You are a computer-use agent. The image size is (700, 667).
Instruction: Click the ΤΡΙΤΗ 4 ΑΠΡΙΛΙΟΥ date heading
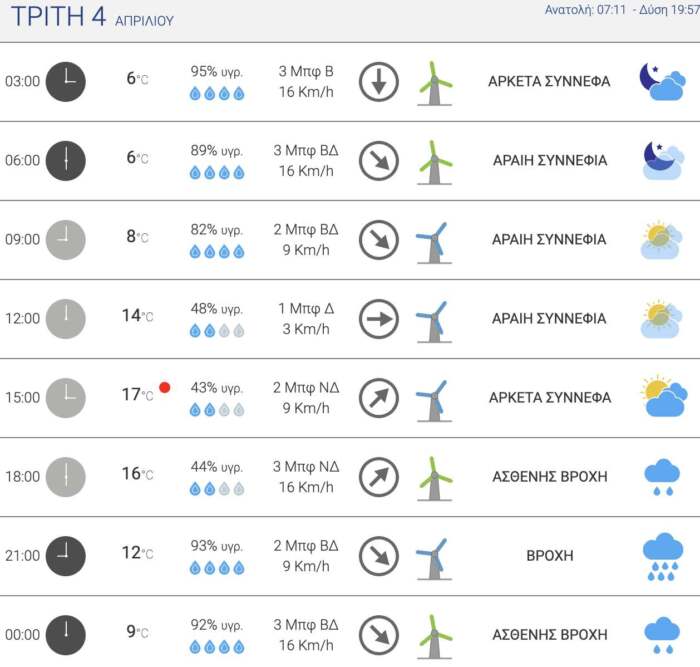tap(92, 17)
